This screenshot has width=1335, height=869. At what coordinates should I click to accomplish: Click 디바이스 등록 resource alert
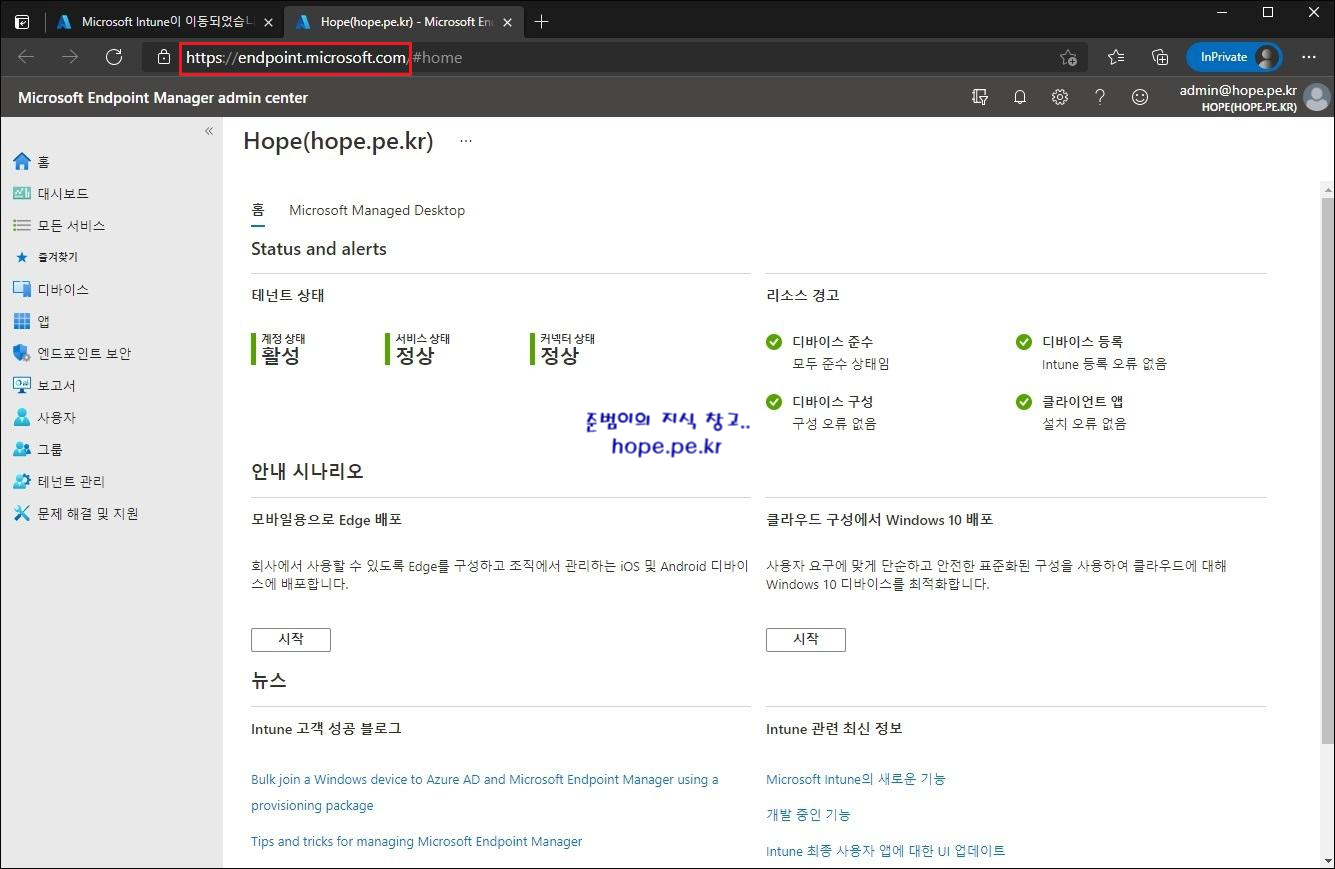[1092, 352]
